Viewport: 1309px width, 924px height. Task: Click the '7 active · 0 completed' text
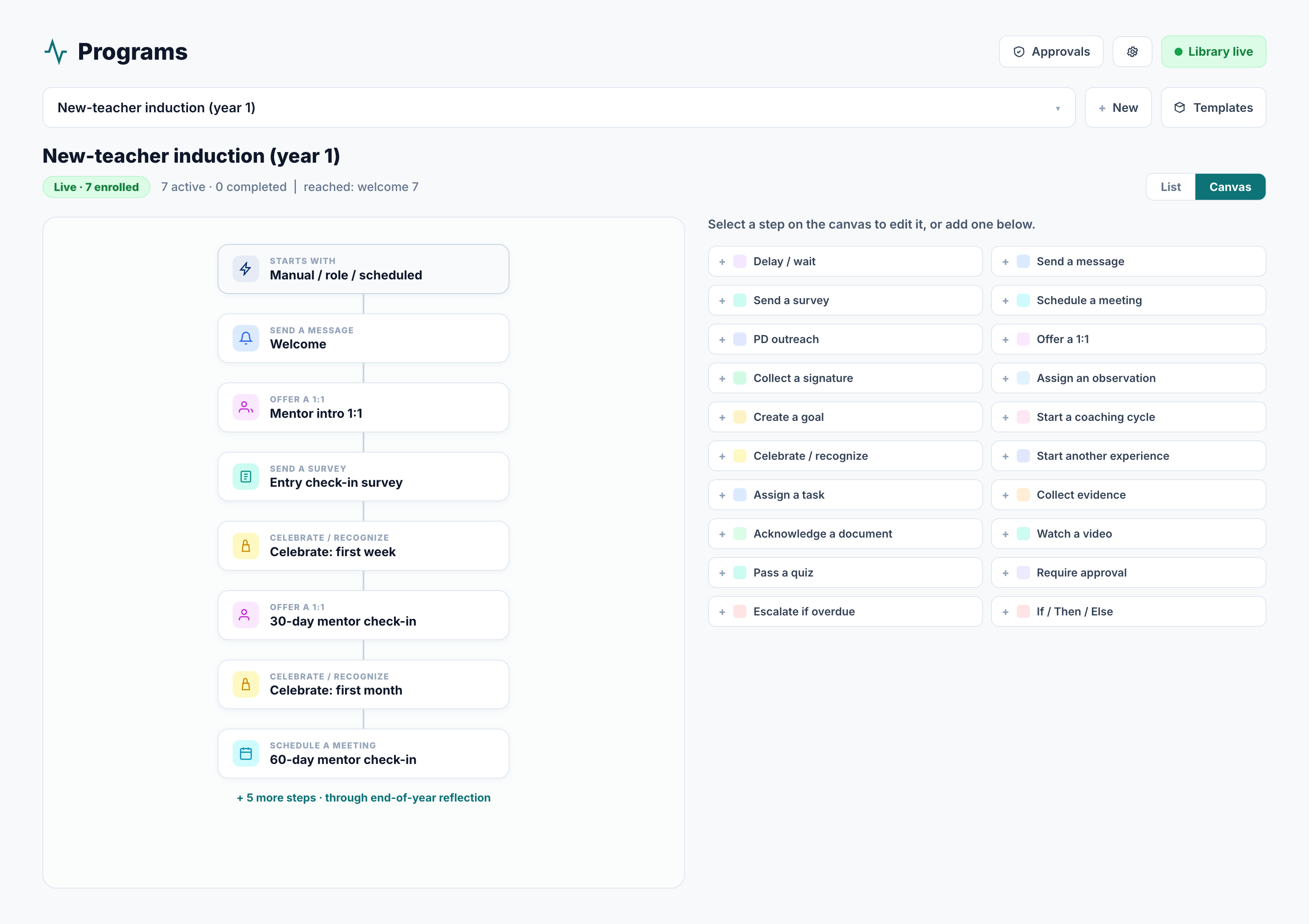click(223, 187)
